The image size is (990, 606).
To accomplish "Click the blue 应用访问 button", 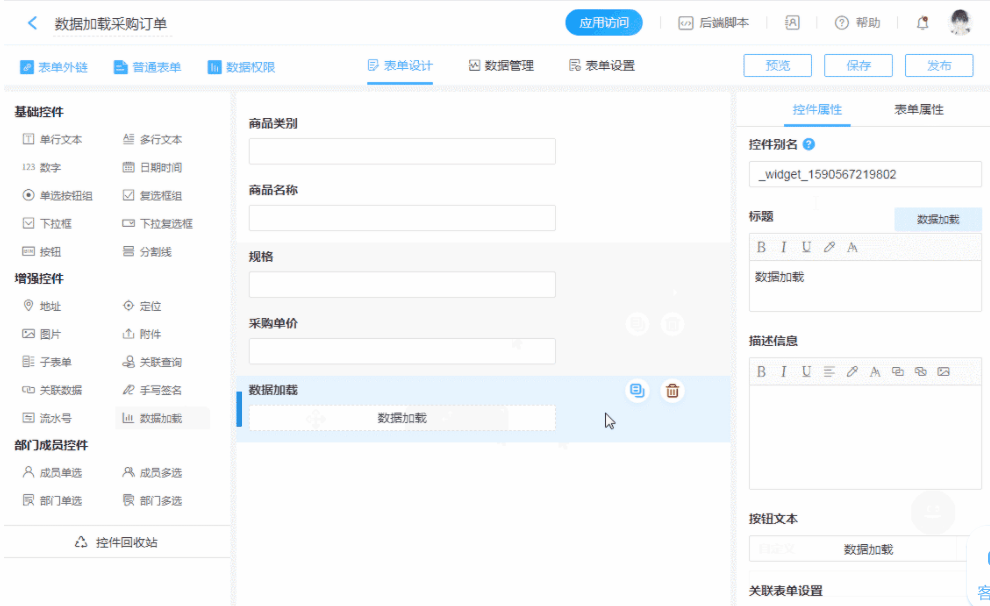I will 604,23.
